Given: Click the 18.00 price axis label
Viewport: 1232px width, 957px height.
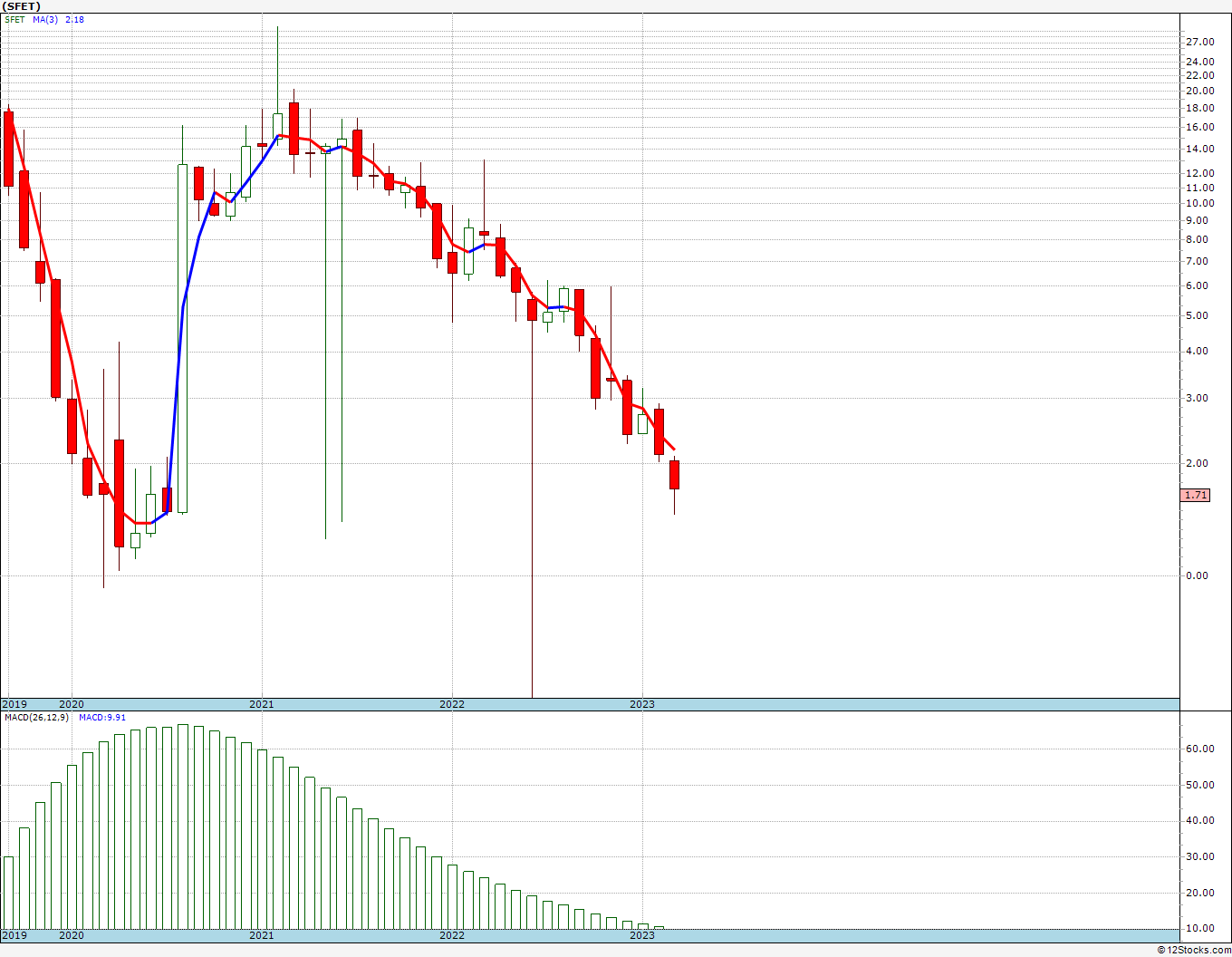Looking at the screenshot, I should (1199, 109).
